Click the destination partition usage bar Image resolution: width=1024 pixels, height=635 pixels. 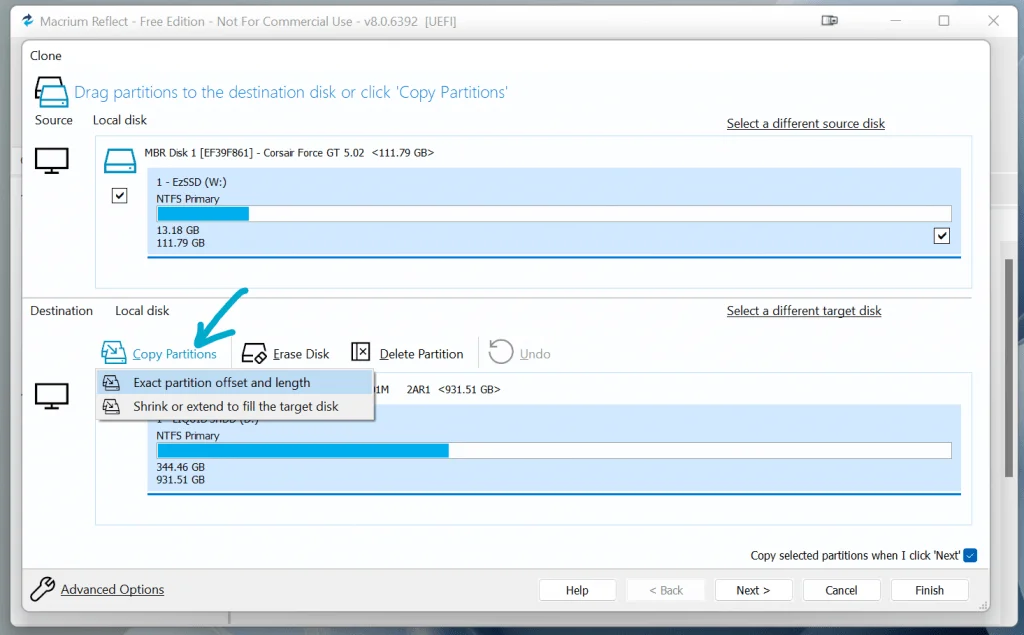[x=554, y=451]
